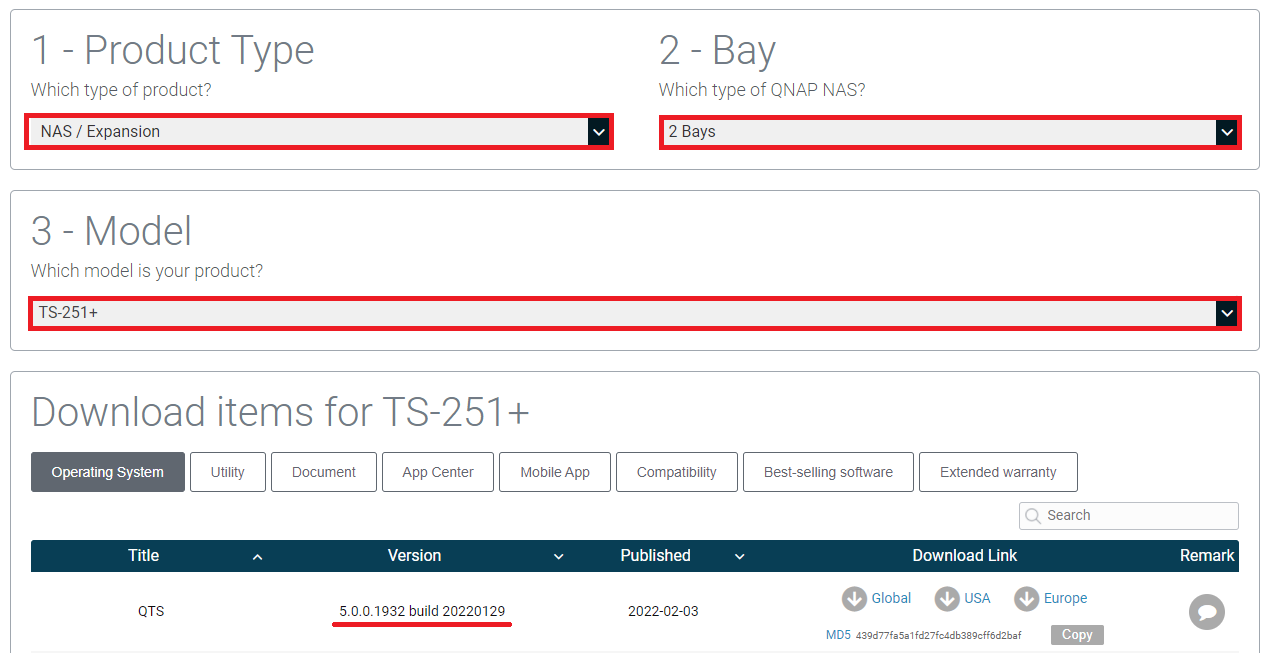
Task: Click the Europe download link text
Action: [1065, 599]
